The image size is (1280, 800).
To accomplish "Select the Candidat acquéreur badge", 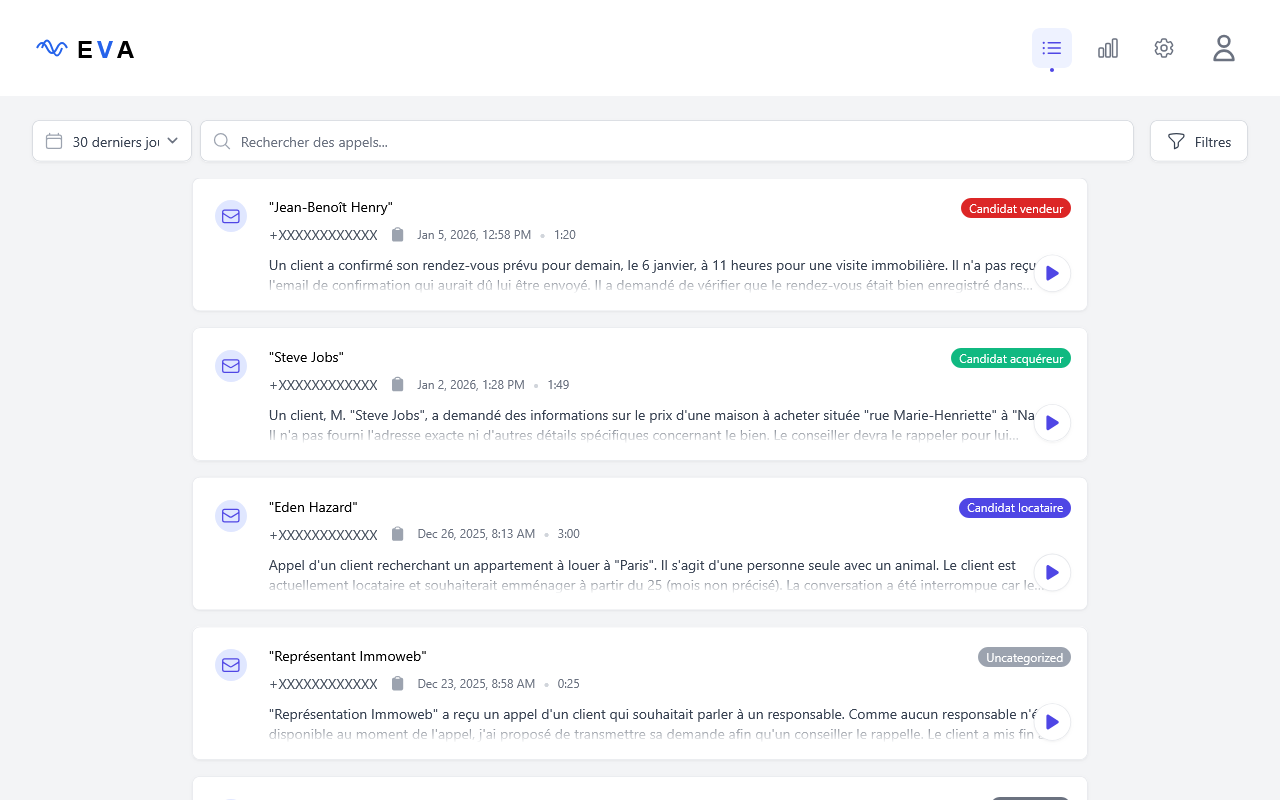I will point(1010,358).
